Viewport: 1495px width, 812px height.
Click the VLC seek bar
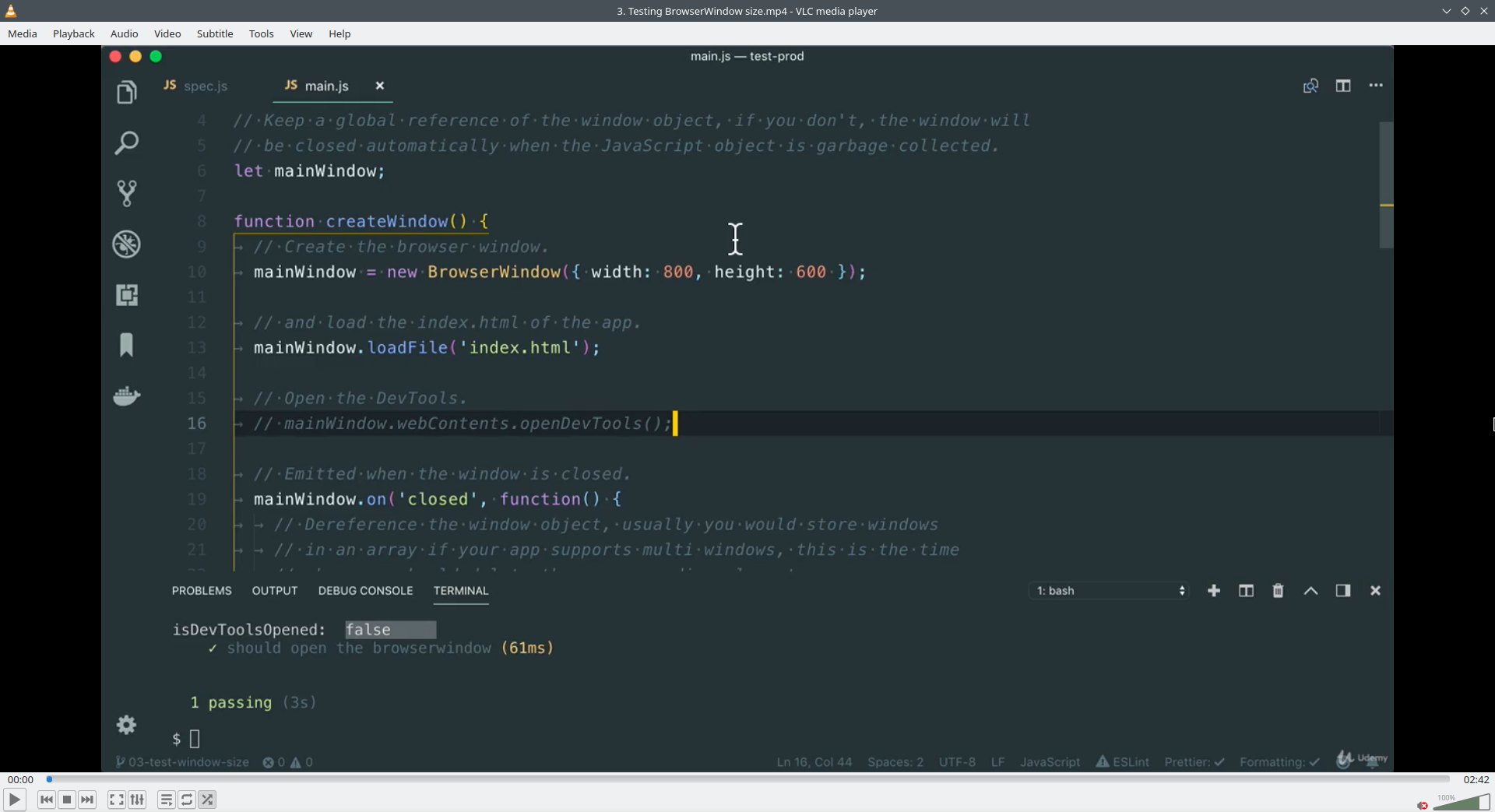click(x=748, y=779)
